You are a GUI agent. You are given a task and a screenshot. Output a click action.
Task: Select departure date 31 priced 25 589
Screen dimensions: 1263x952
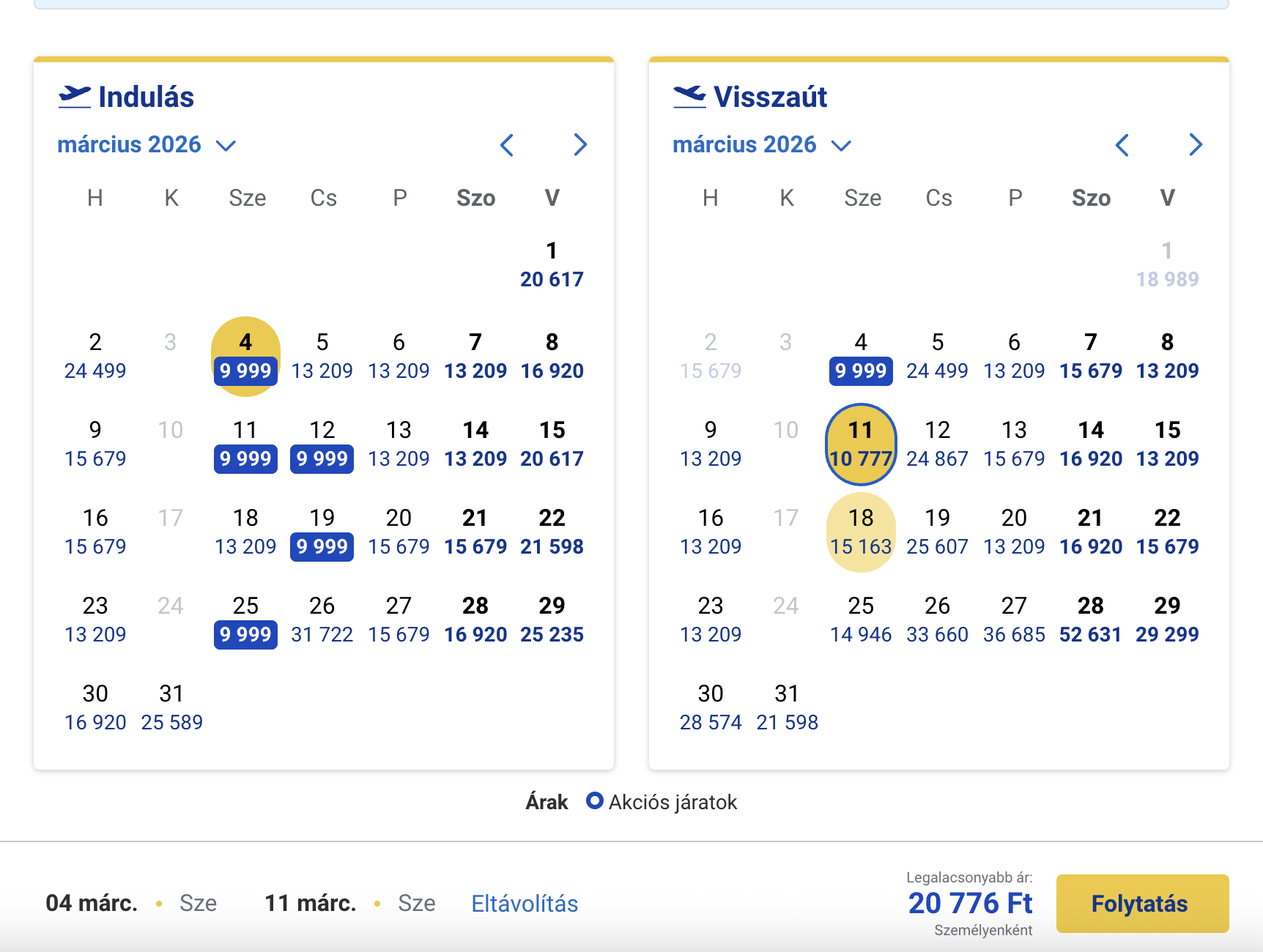pos(171,708)
